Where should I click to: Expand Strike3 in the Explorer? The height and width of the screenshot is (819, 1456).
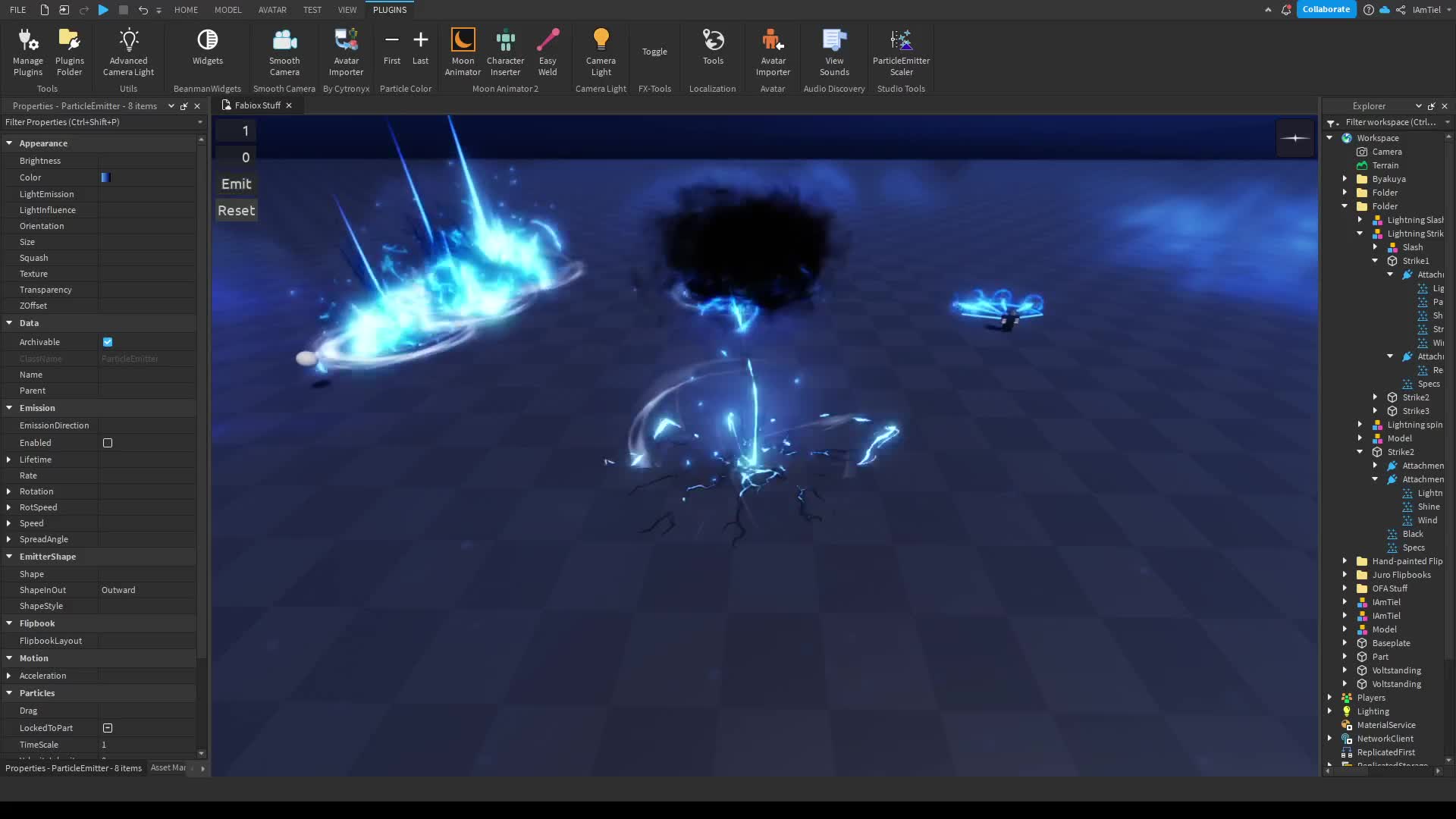coord(1376,410)
